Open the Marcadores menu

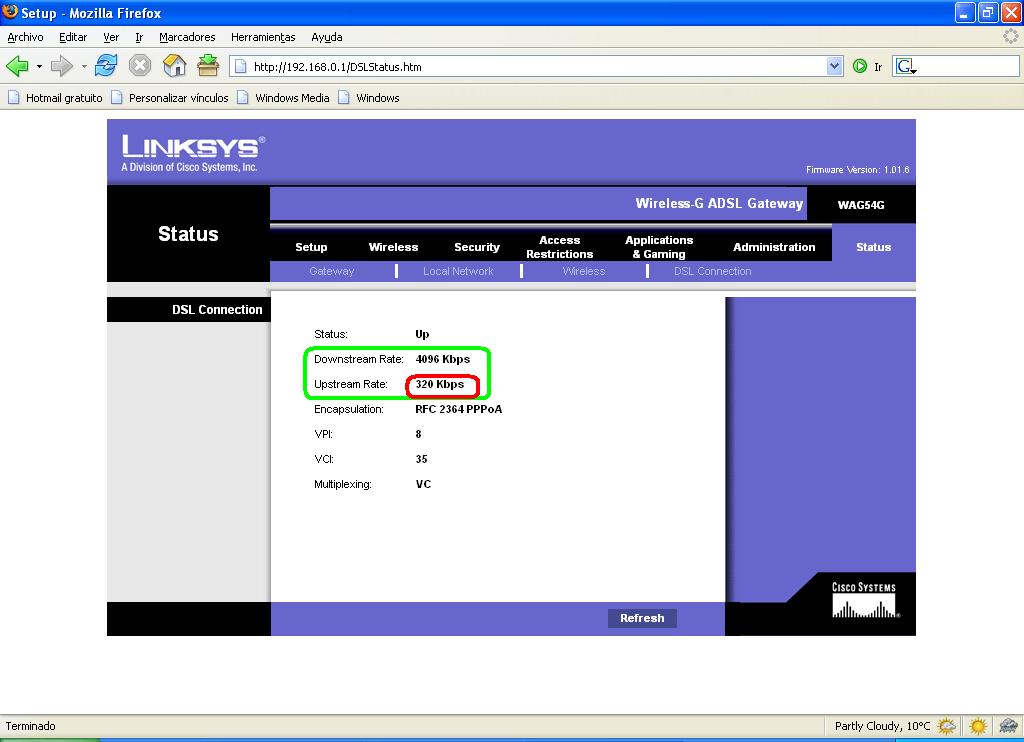187,37
